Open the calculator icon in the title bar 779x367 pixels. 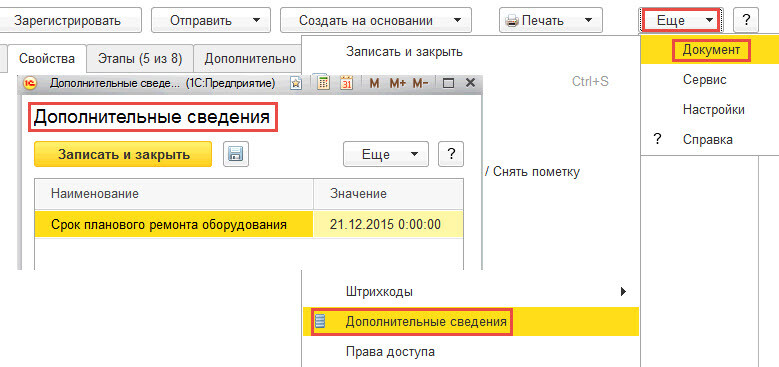pos(324,83)
